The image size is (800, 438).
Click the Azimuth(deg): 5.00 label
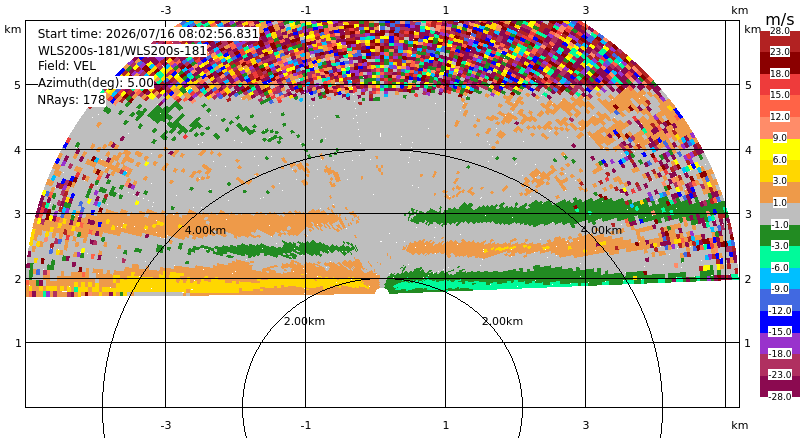(x=95, y=83)
